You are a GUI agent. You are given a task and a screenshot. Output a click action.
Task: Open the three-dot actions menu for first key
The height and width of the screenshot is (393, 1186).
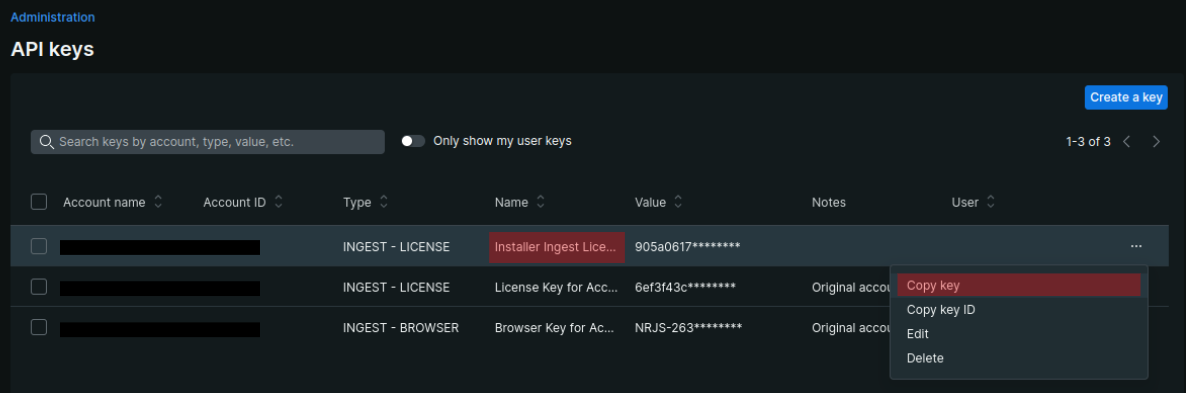coord(1135,246)
